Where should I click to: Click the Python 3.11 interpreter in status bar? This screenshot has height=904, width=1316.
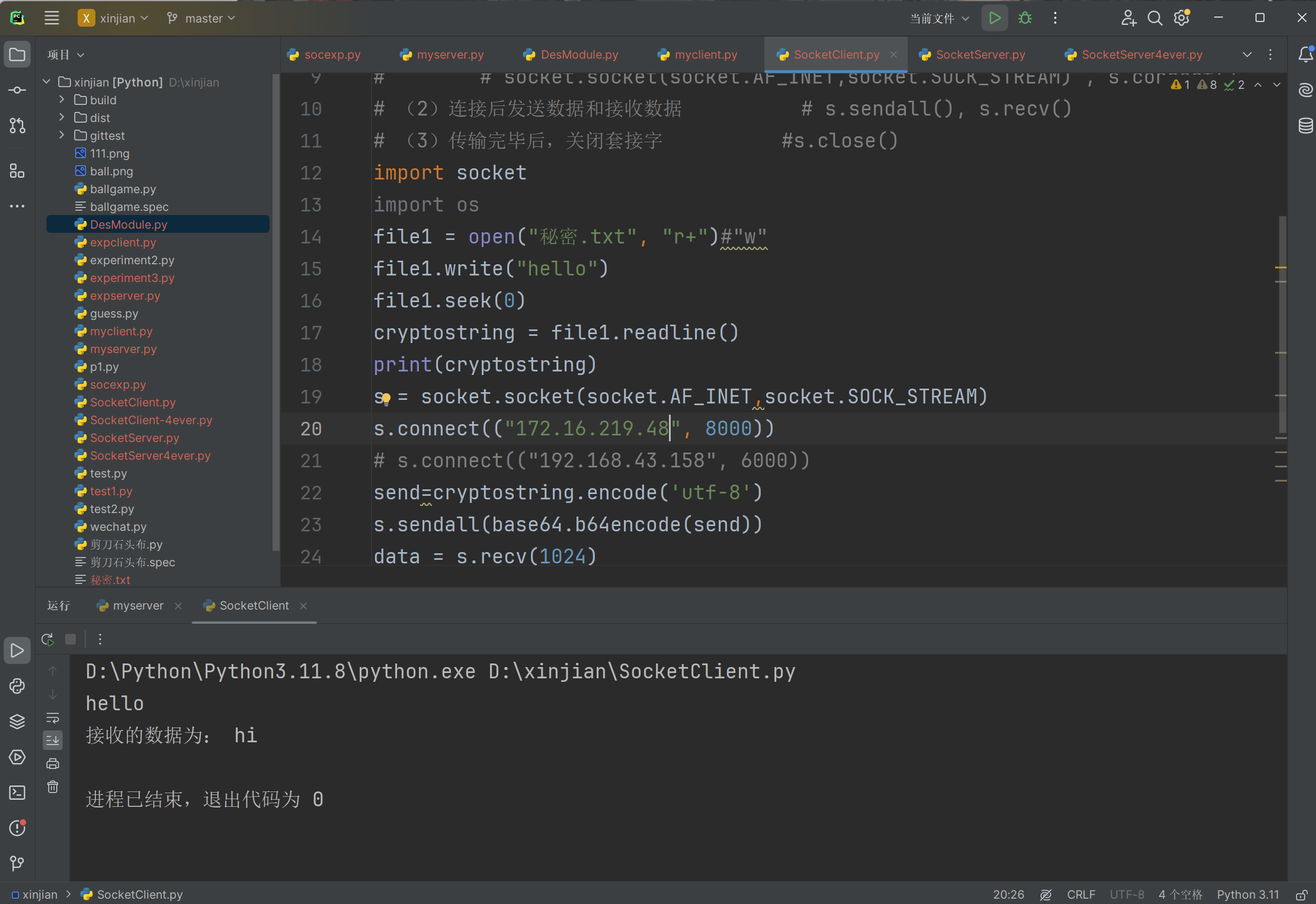(1247, 895)
